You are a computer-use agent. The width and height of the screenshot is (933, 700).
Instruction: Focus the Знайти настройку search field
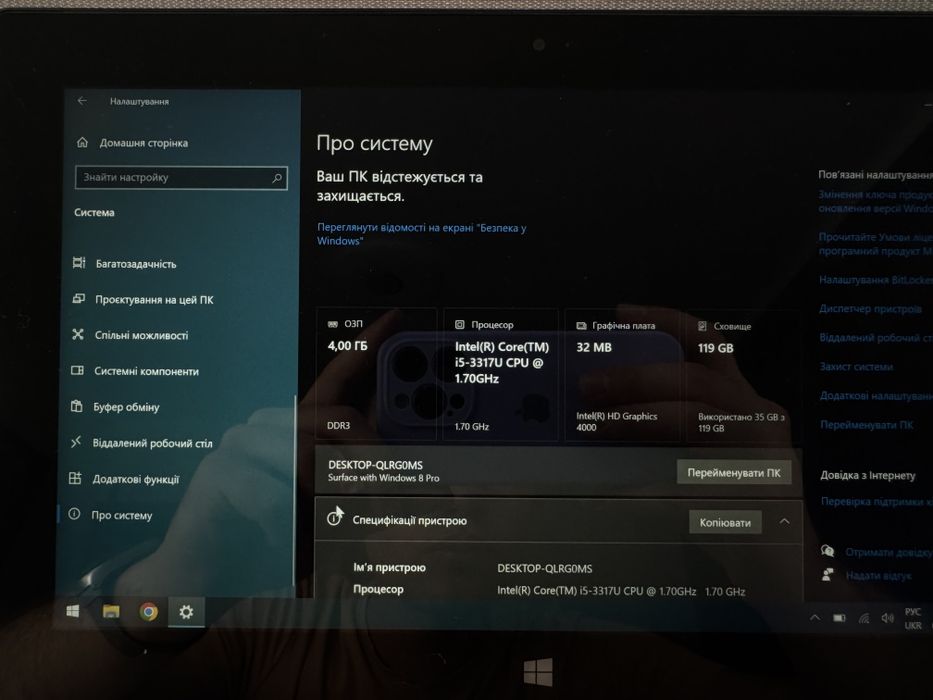(x=181, y=178)
